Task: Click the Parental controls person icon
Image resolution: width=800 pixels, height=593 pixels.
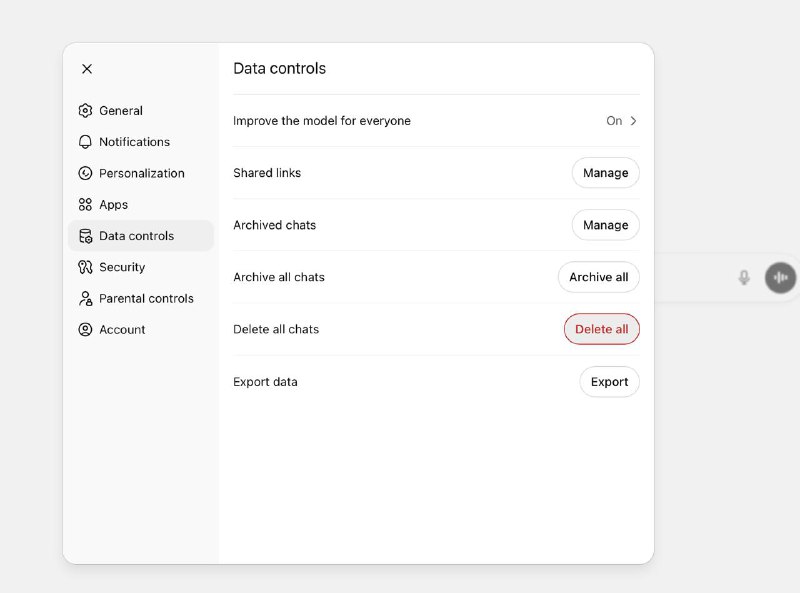Action: click(x=85, y=298)
